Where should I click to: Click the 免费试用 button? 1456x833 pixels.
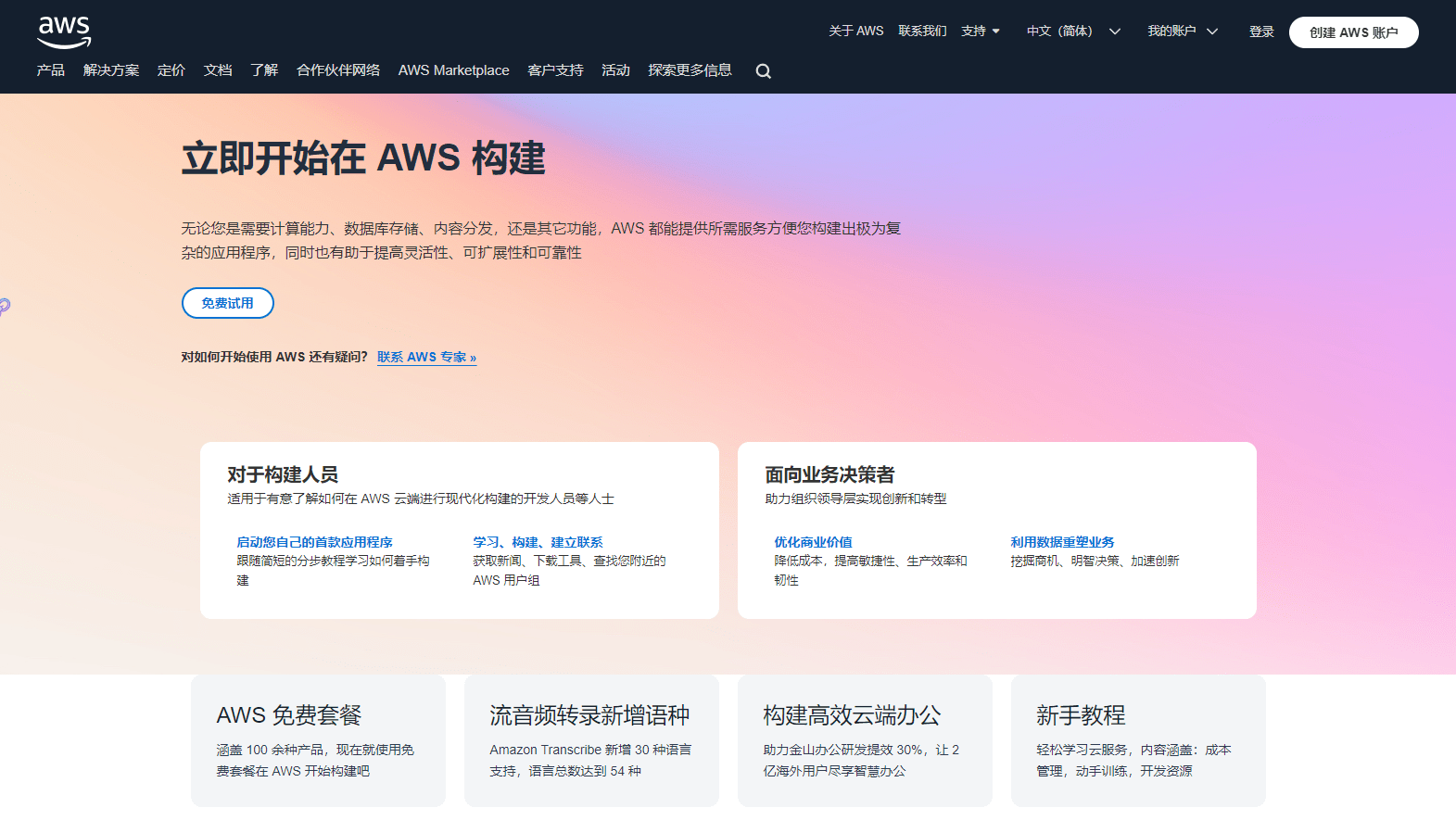228,303
